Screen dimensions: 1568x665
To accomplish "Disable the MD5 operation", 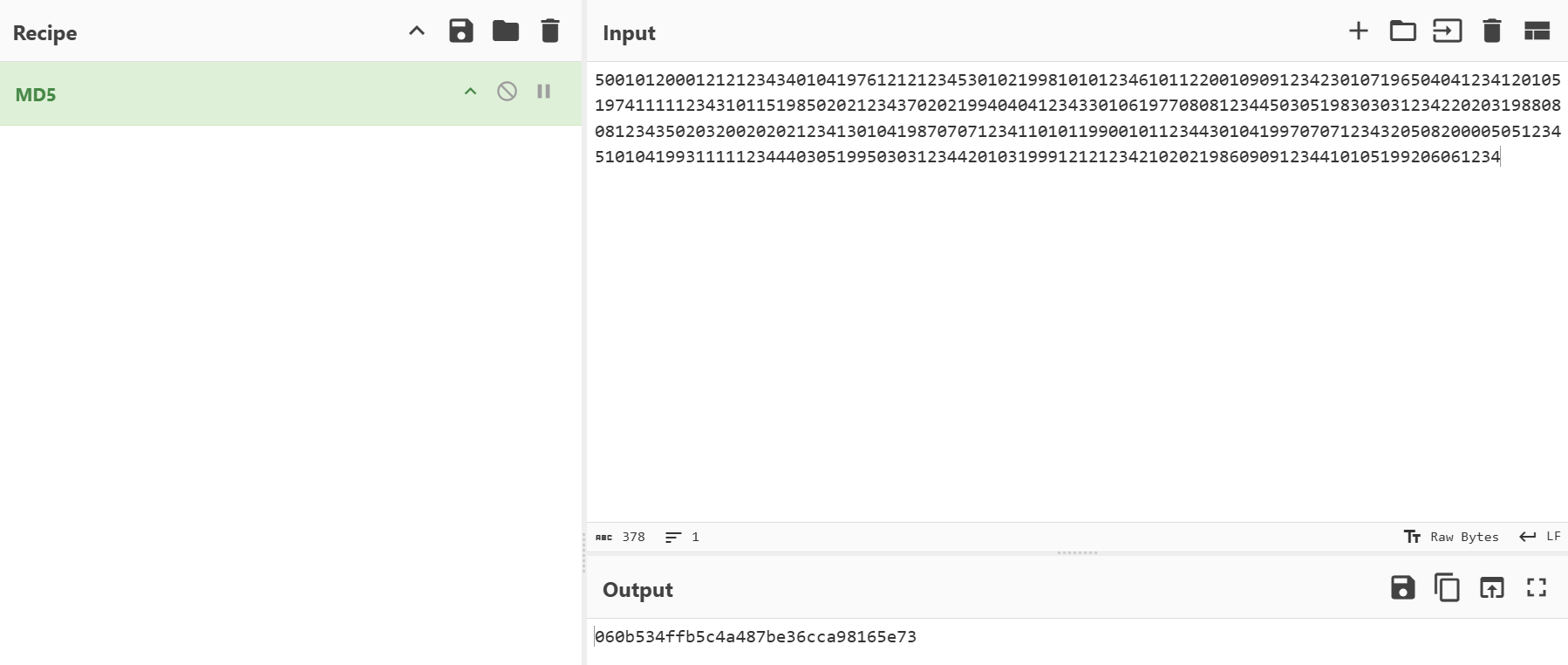I will pyautogui.click(x=507, y=92).
